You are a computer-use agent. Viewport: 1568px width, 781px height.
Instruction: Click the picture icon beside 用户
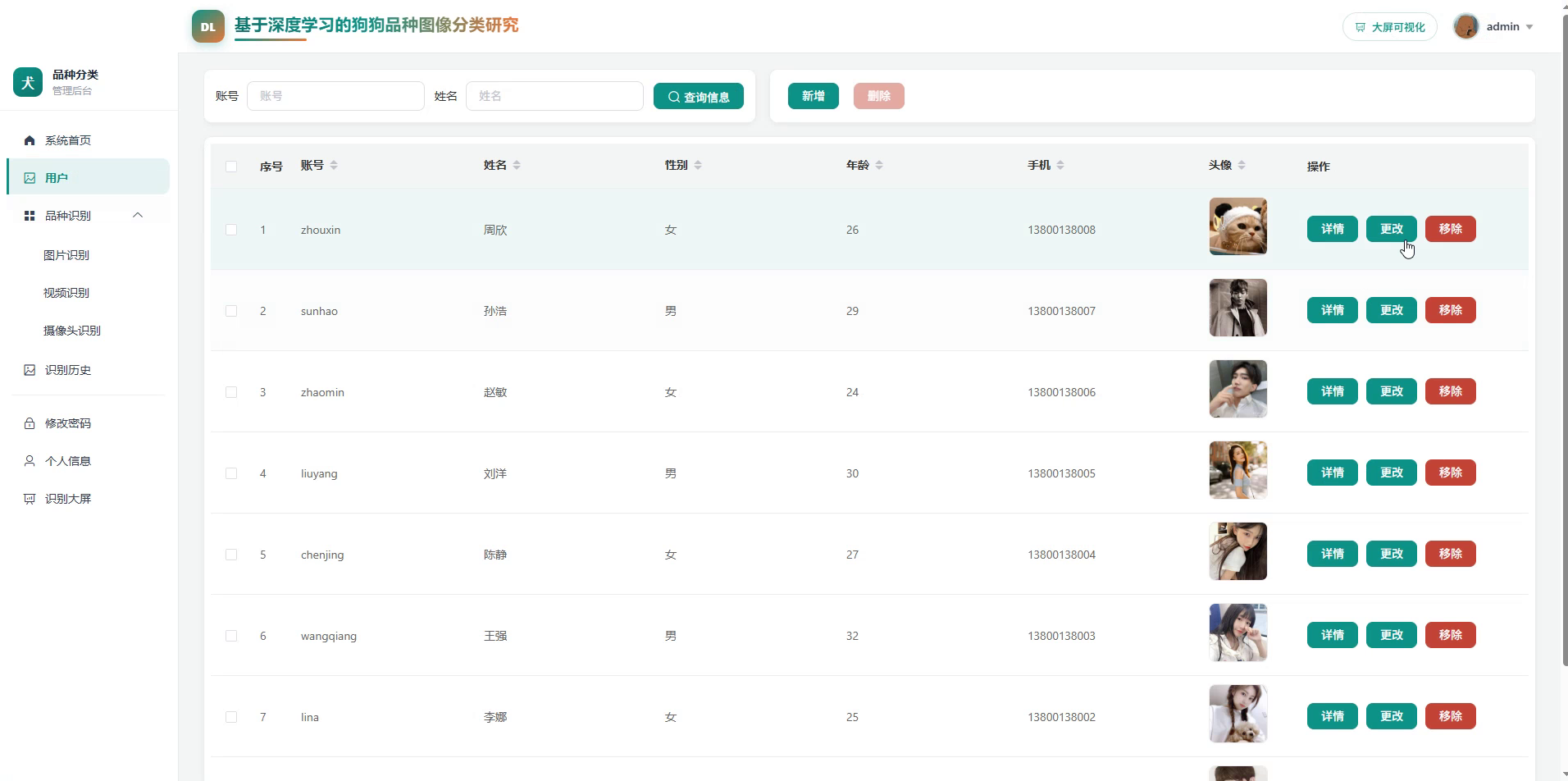(x=30, y=178)
